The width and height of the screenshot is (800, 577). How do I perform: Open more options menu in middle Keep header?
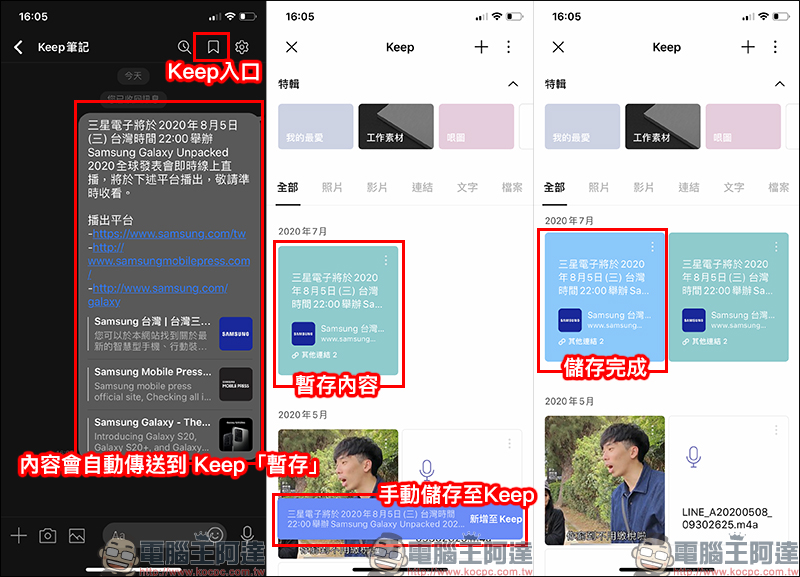509,47
